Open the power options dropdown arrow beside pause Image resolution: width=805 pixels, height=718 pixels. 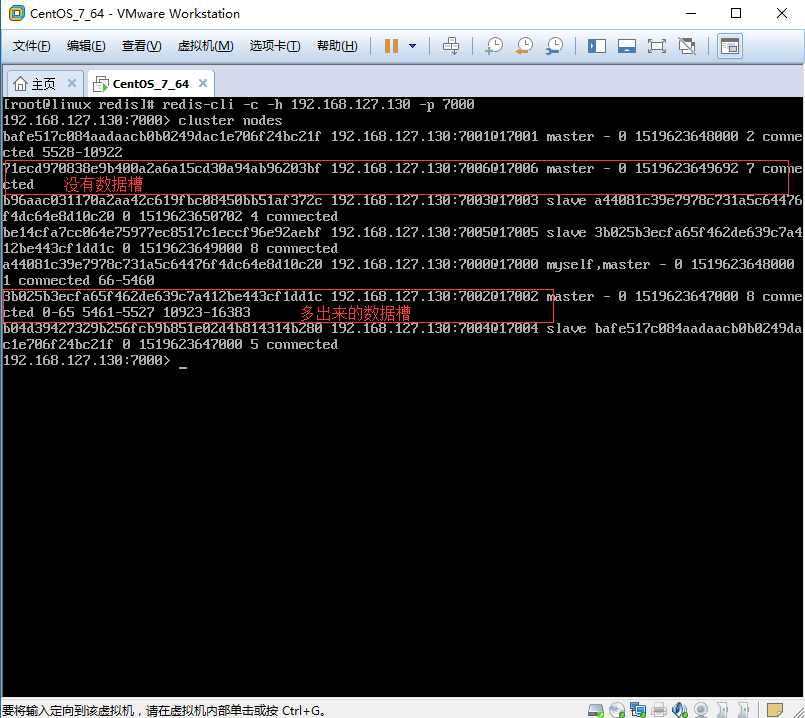click(412, 46)
